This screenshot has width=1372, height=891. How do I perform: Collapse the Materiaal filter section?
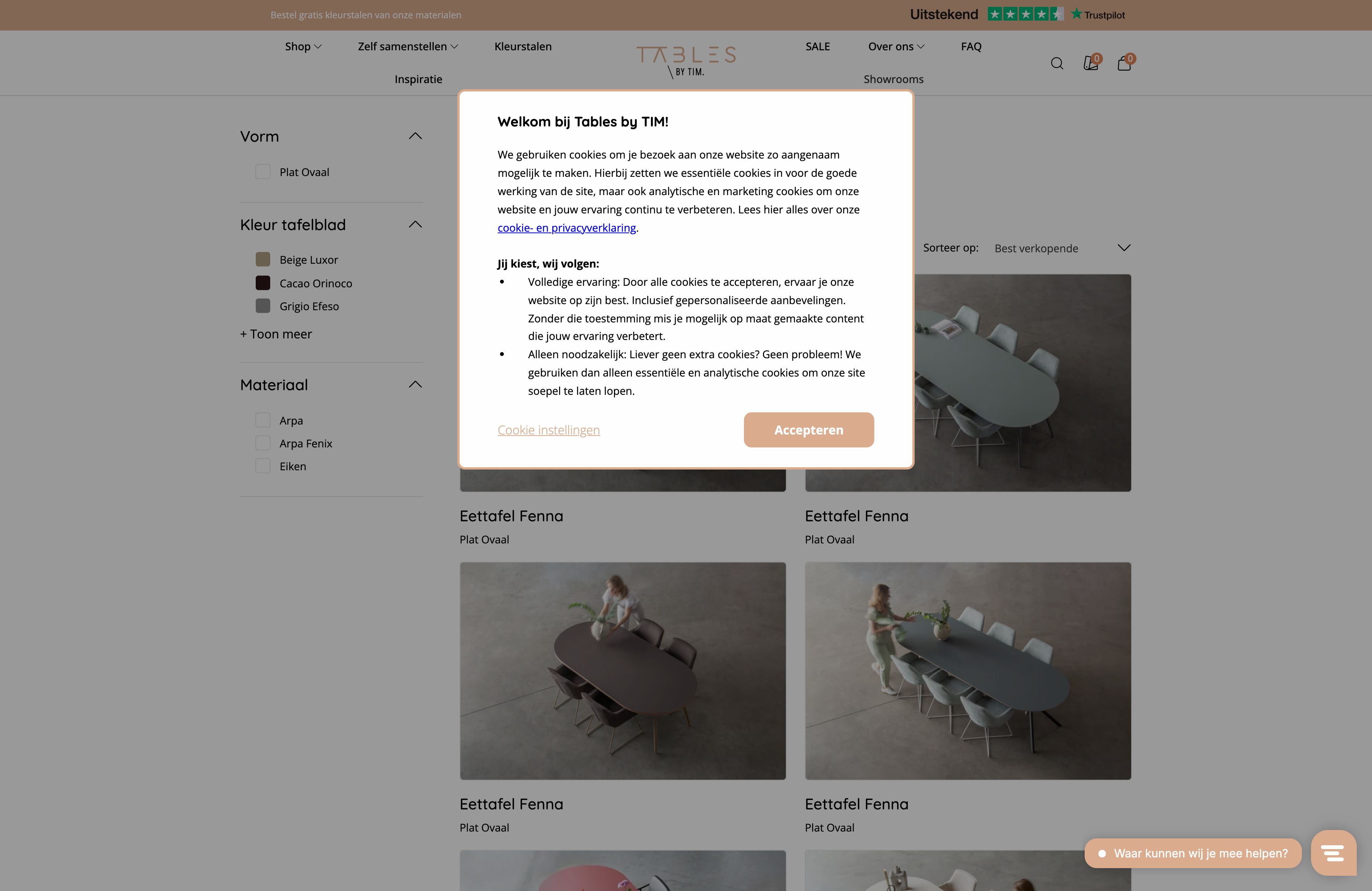(x=415, y=384)
